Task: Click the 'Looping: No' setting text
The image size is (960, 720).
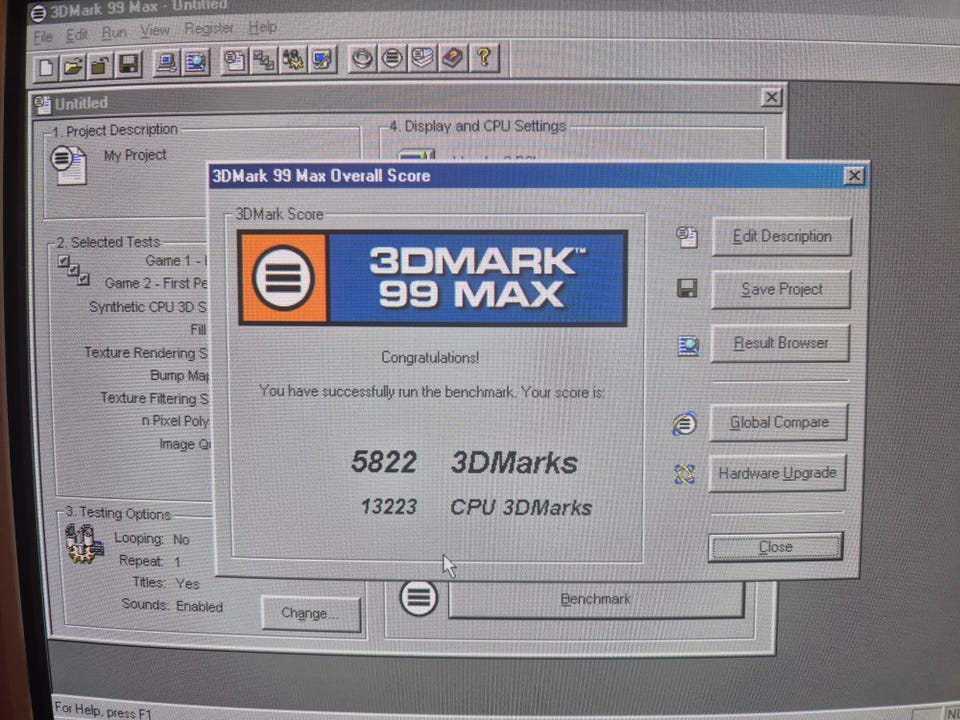Action: [152, 539]
